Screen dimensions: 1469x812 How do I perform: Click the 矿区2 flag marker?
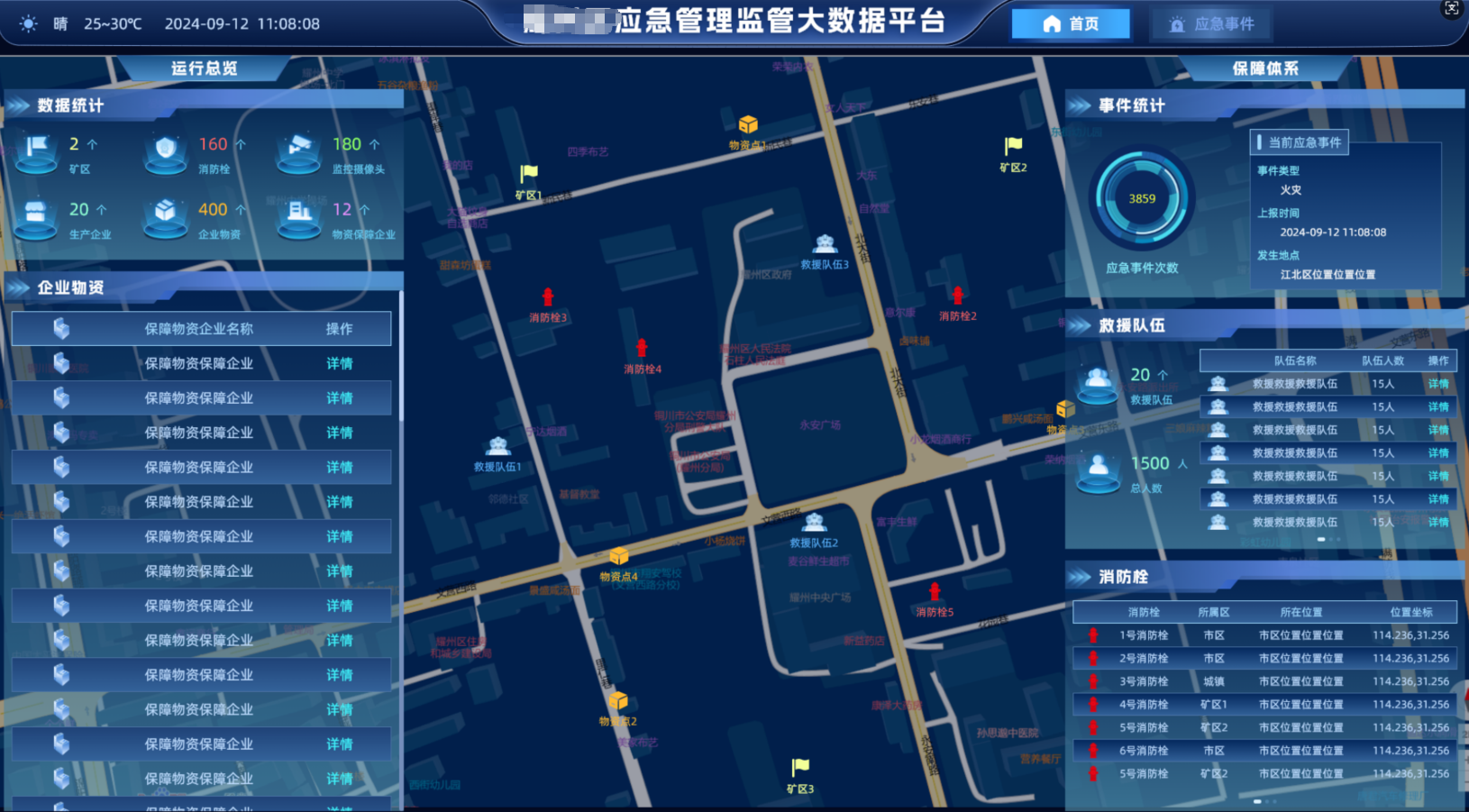(x=1013, y=146)
